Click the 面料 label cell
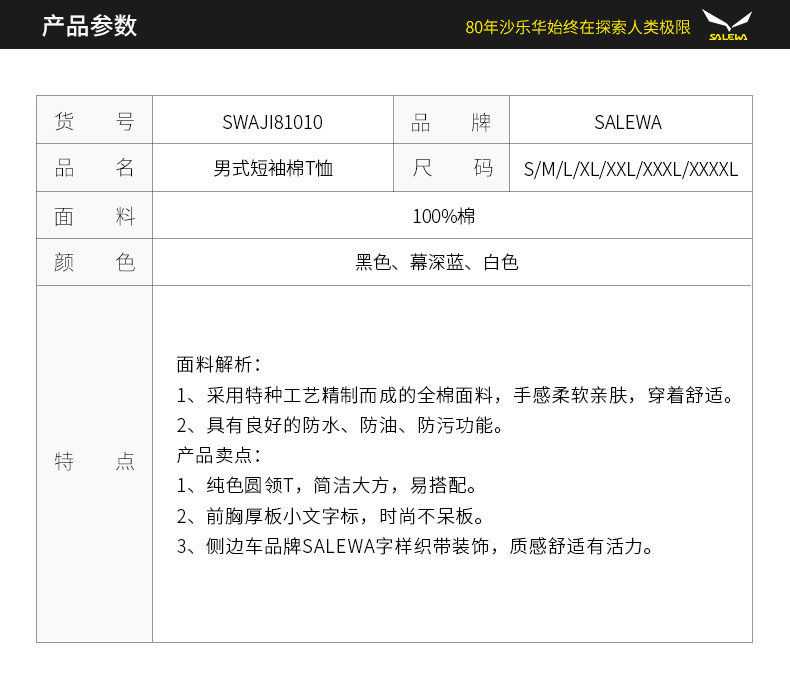 pos(94,215)
